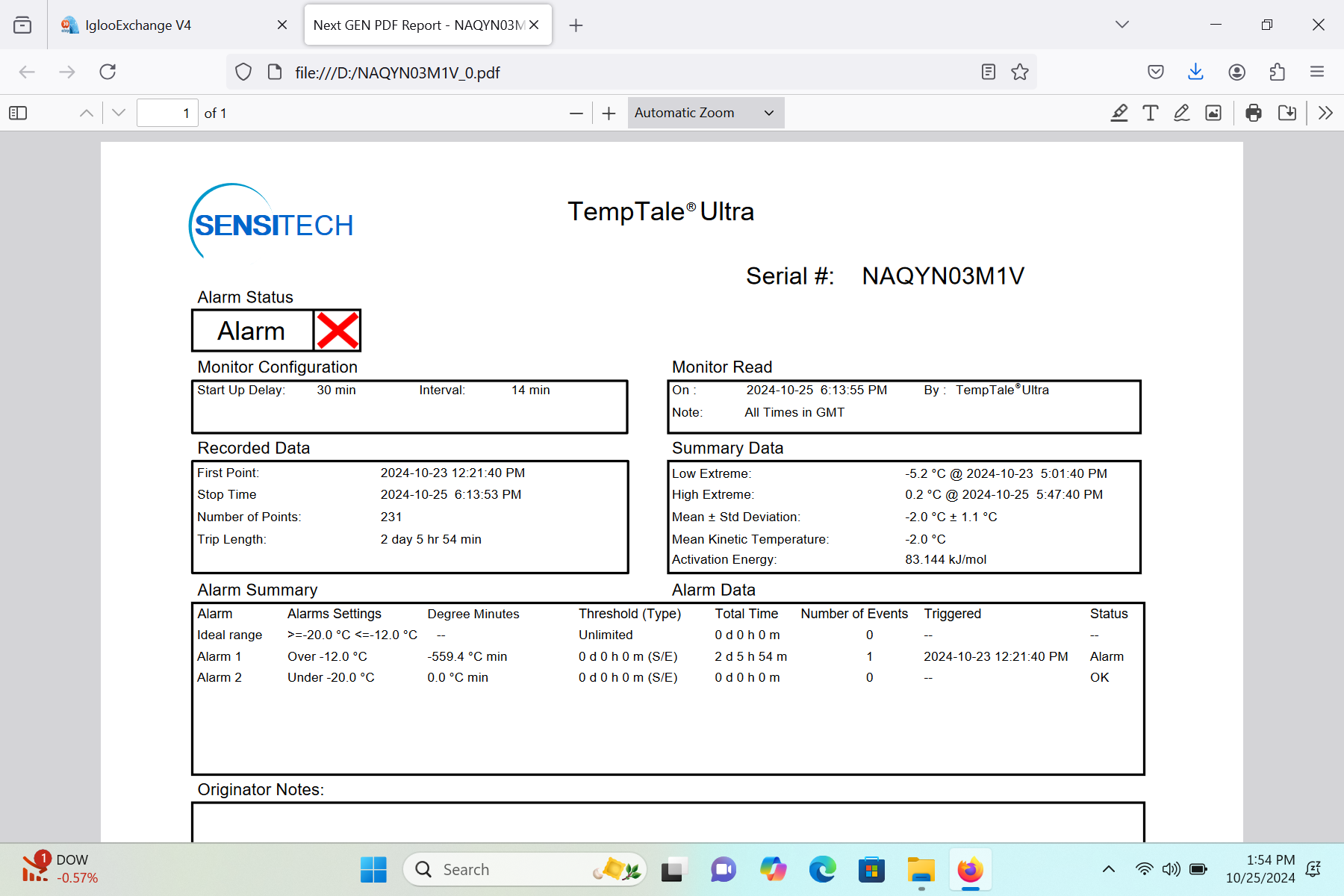
Task: Open the battery status icon
Action: point(1198,869)
